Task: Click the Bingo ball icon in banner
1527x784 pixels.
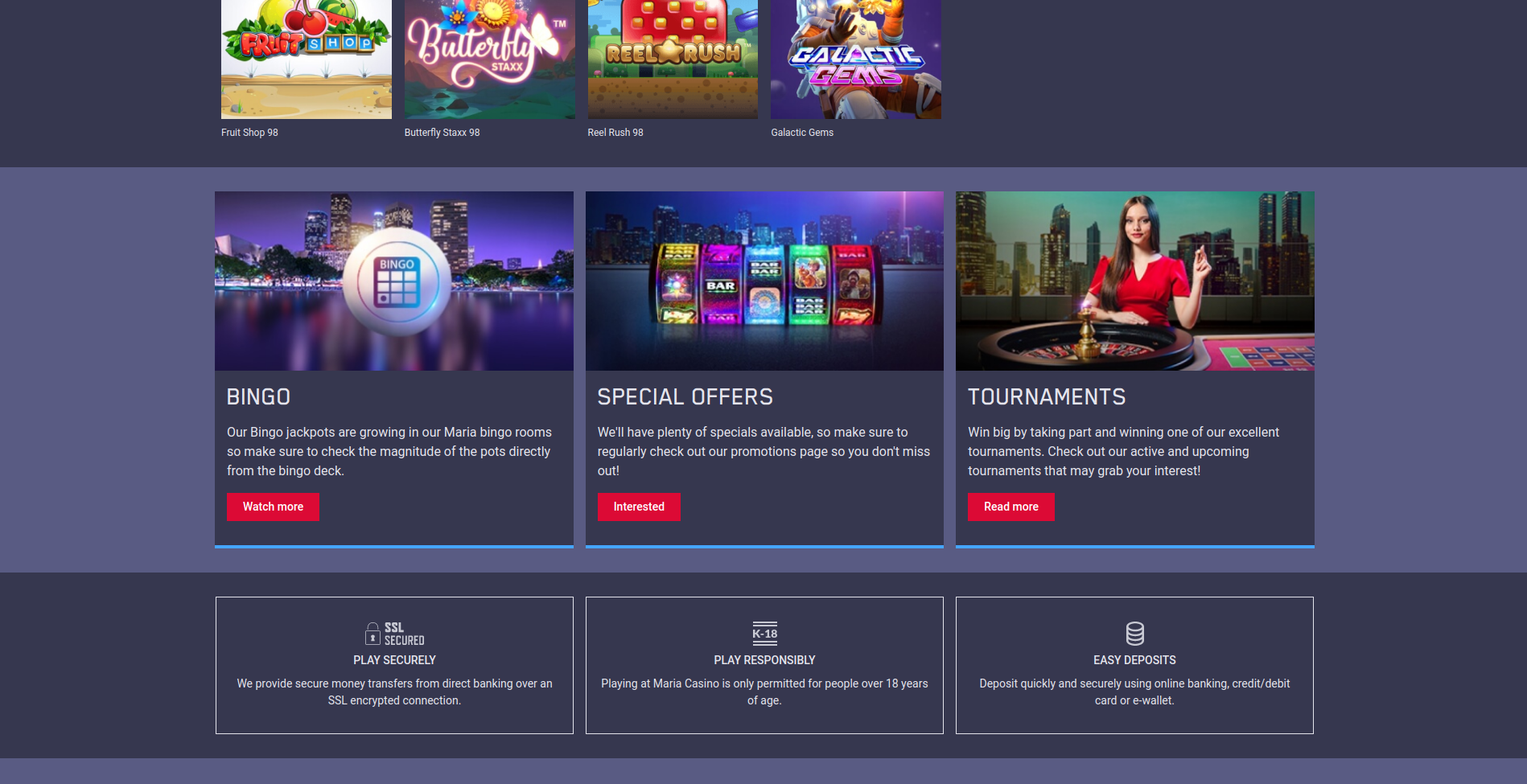Action: click(x=397, y=281)
